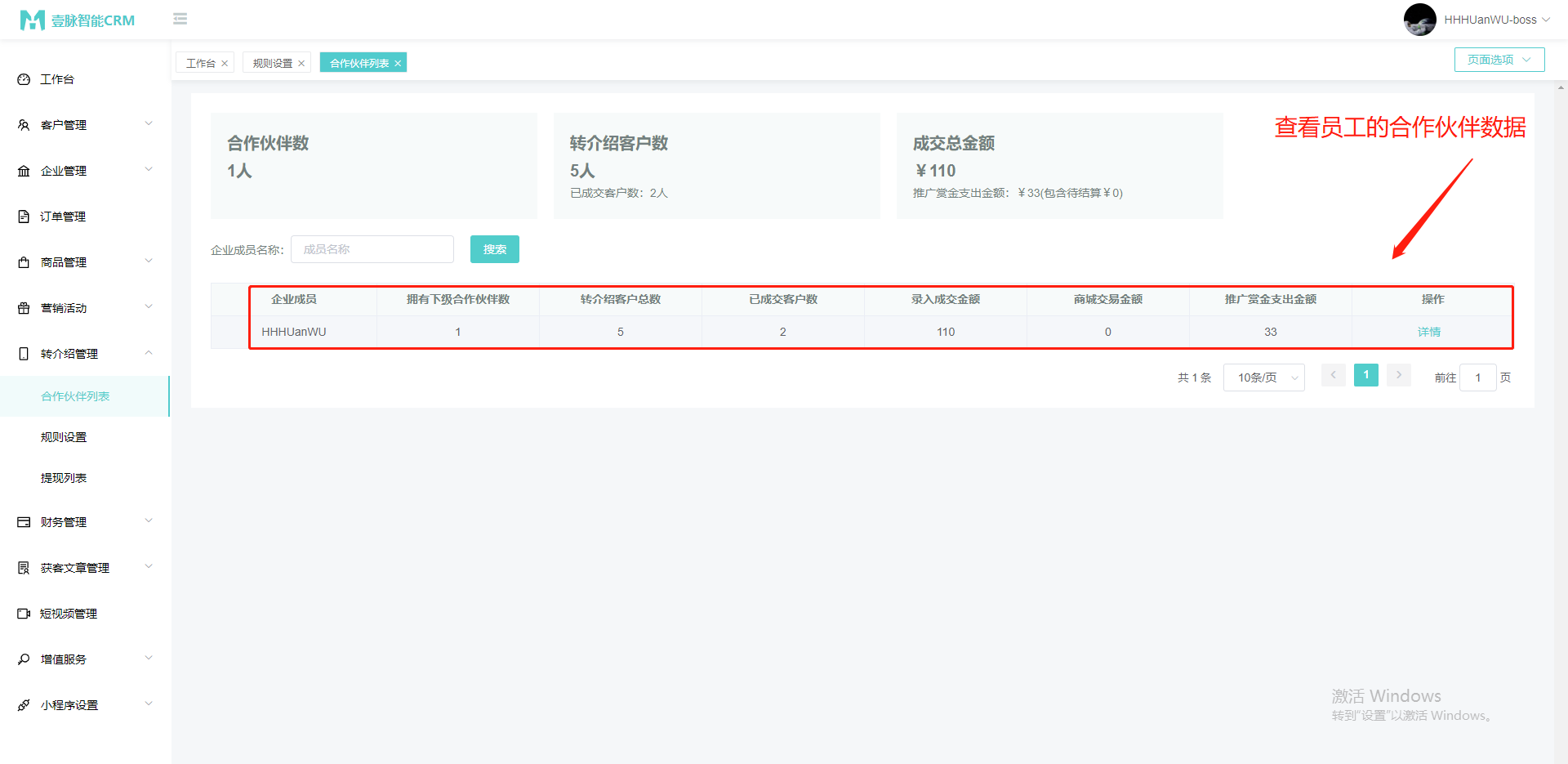Image resolution: width=1568 pixels, height=764 pixels.
Task: Click the 订单管理 document icon
Action: [24, 217]
